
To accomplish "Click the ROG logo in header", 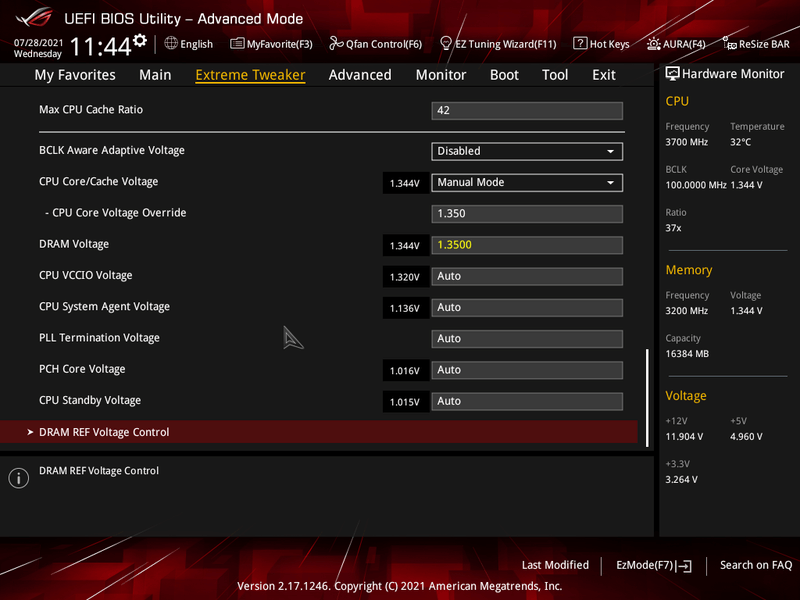I will point(34,17).
